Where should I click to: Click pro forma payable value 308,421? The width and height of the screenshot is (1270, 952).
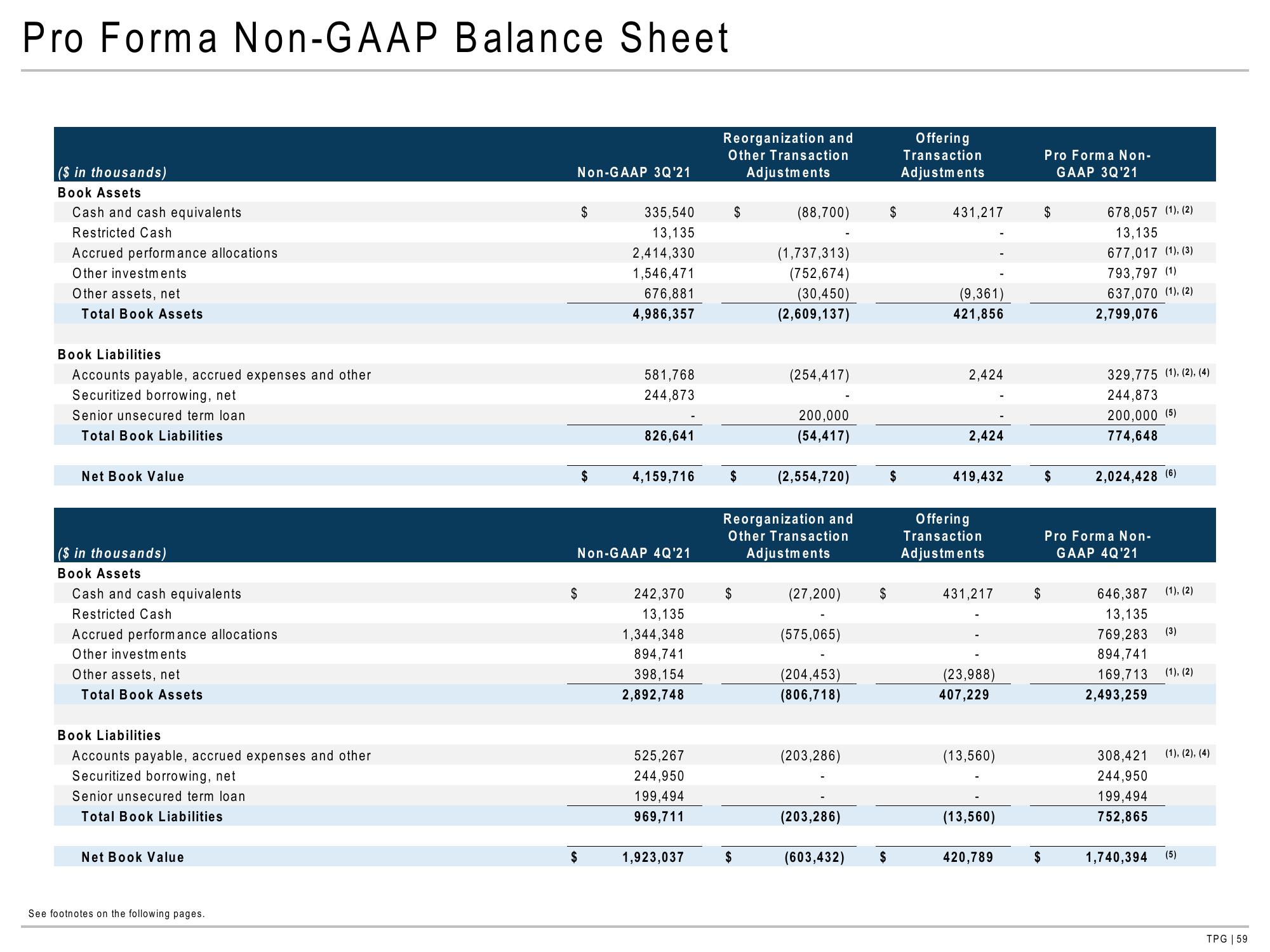click(x=1122, y=756)
